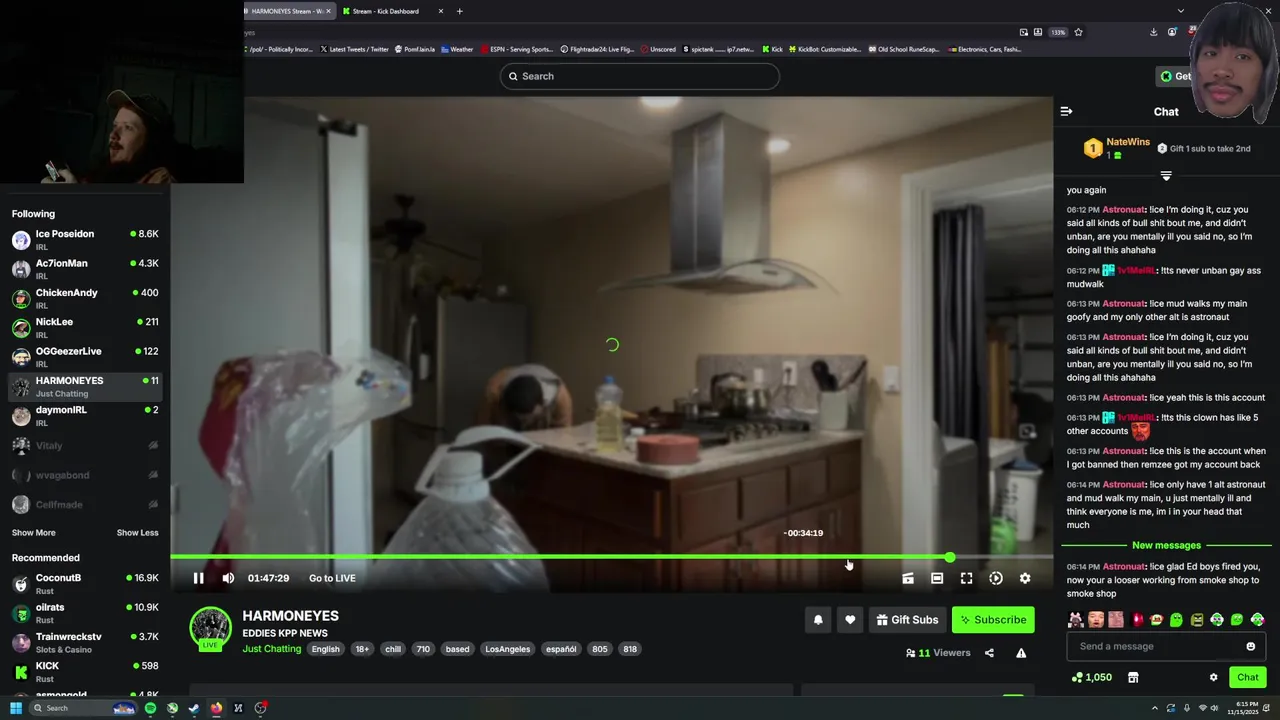Click Astronuat username in latest chat message
The height and width of the screenshot is (720, 1280).
click(x=1123, y=567)
